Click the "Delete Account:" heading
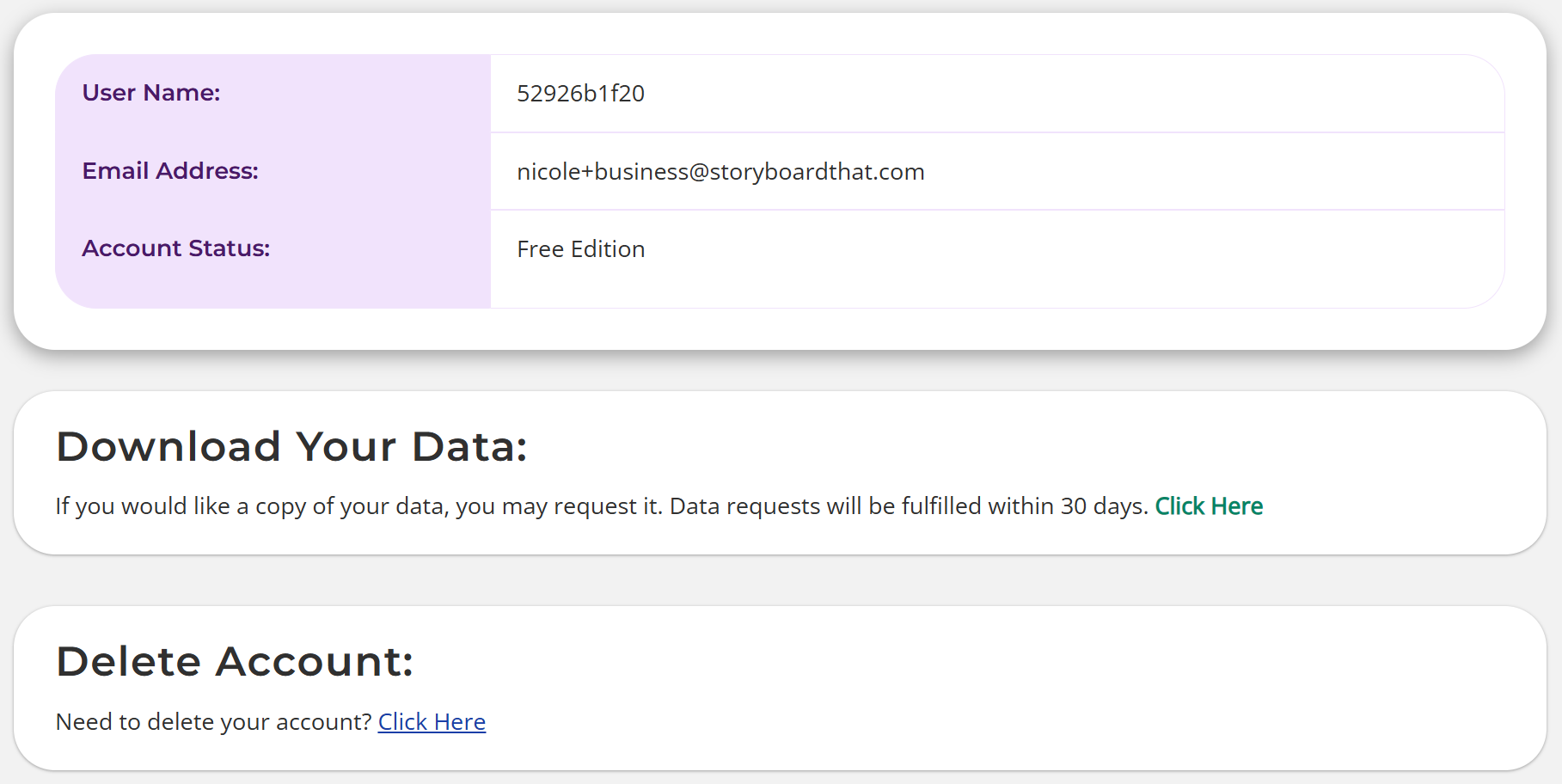Screen dimensions: 1562x784 (235, 662)
